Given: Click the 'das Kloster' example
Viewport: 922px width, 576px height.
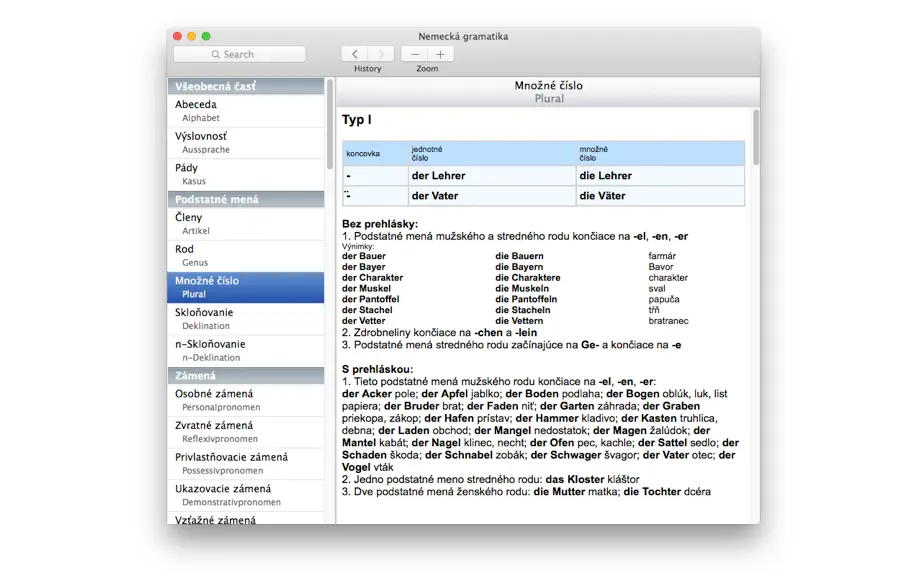Looking at the screenshot, I should point(575,479).
